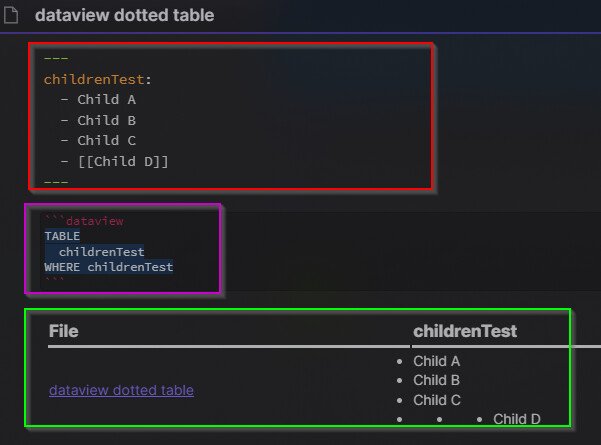
Task: Click the 'Child A' item in the table
Action: click(437, 361)
